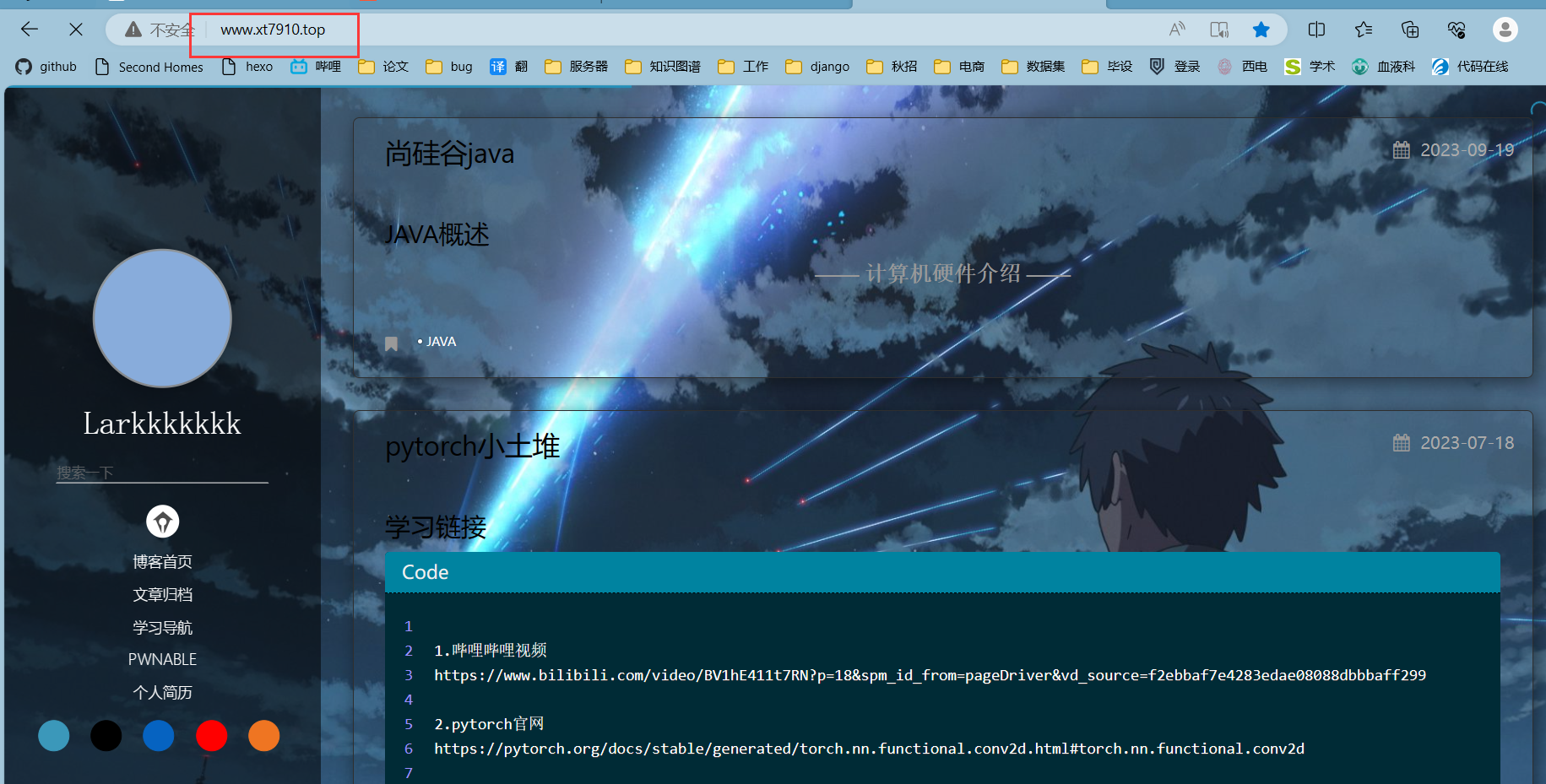This screenshot has width=1546, height=784.
Task: Open the 尚硅谷java post title
Action: 449,154
